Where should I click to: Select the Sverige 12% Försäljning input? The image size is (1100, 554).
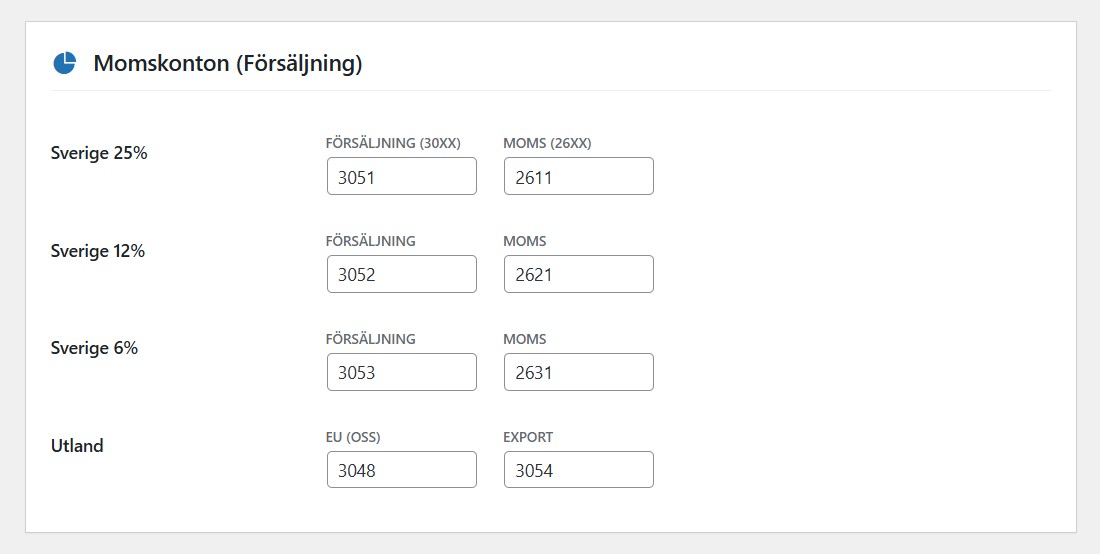(x=401, y=275)
